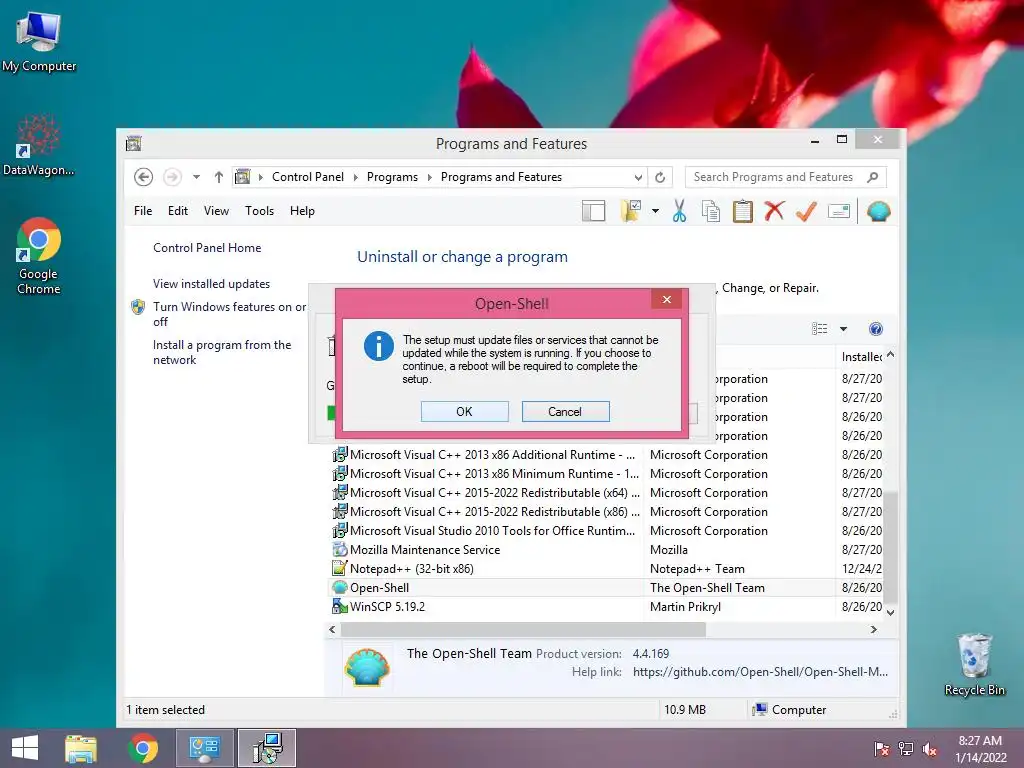The image size is (1024, 768).
Task: Click Control Panel in the breadcrumb
Action: (308, 177)
